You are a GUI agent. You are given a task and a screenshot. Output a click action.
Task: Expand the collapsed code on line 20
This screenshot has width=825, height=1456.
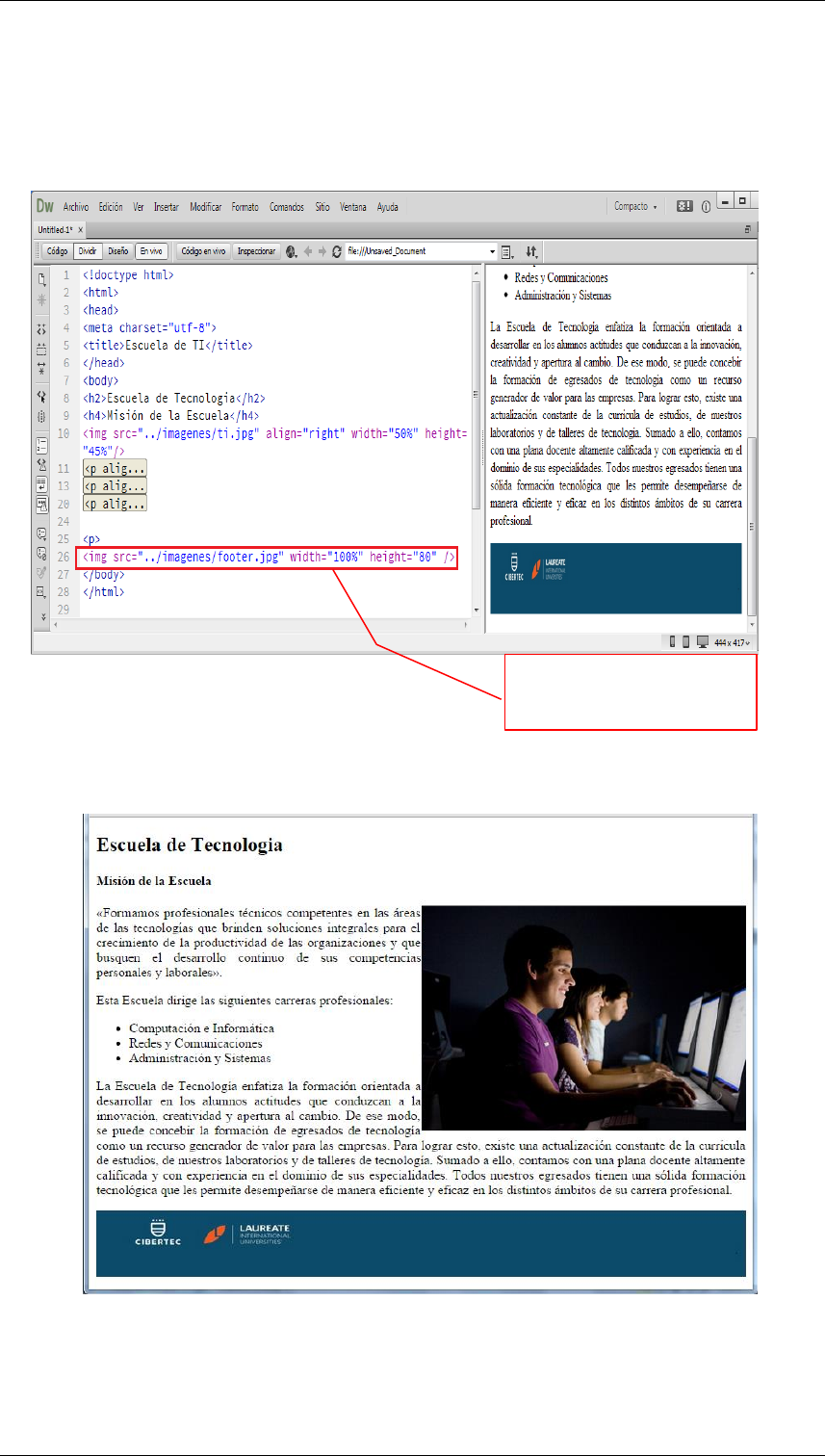[116, 504]
